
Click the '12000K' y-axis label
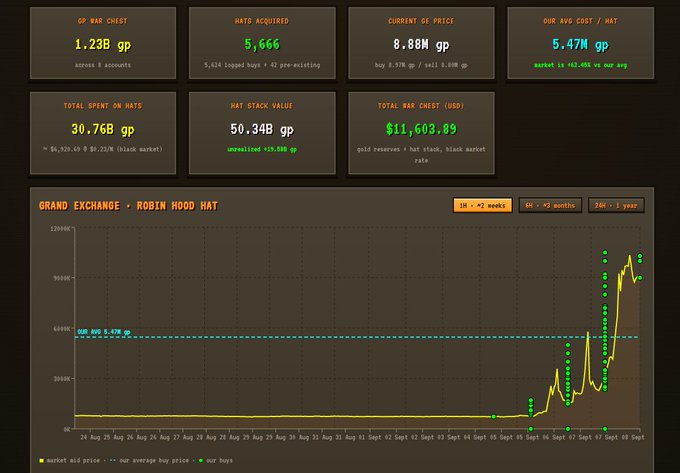60,228
